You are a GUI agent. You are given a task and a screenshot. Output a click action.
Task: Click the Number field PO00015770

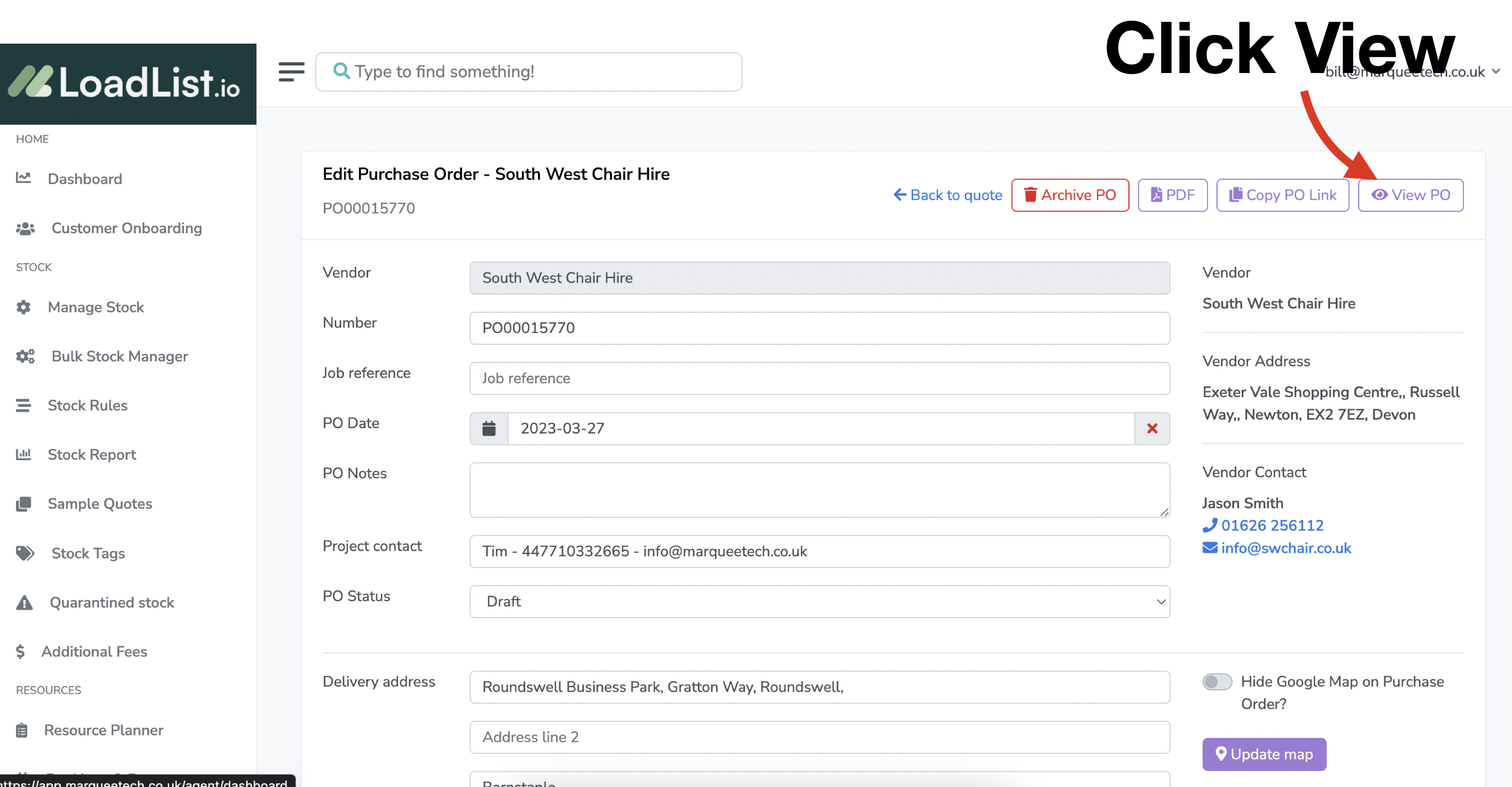pos(819,328)
